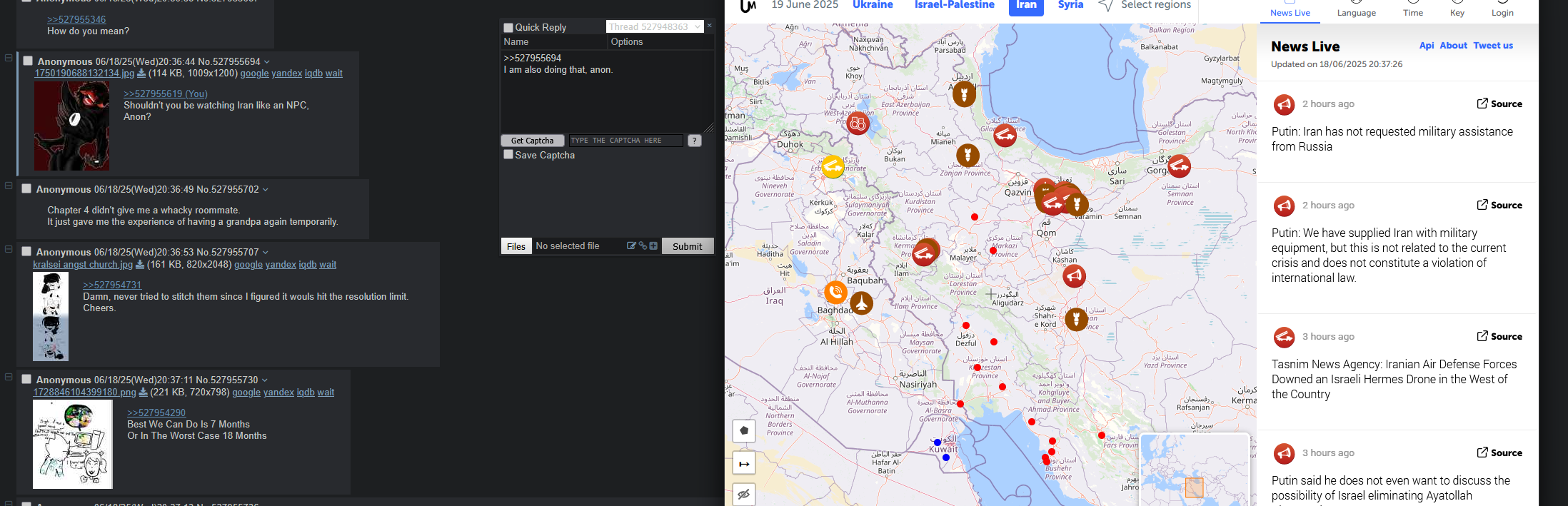Image resolution: width=1568 pixels, height=506 pixels.
Task: Check the box for post No.527955702
Action: tap(26, 189)
